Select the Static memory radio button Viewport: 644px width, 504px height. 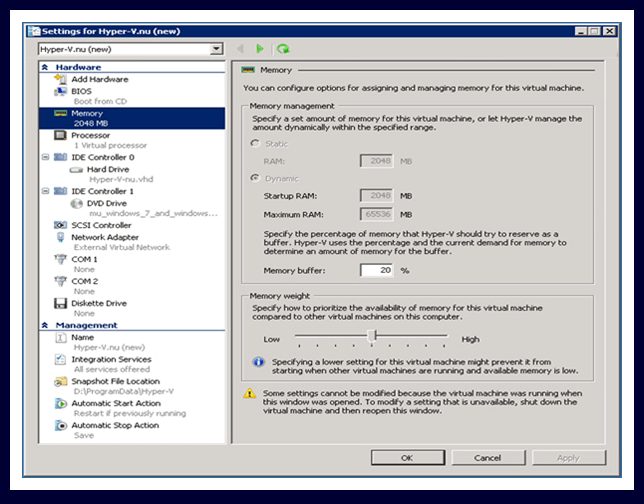click(255, 143)
